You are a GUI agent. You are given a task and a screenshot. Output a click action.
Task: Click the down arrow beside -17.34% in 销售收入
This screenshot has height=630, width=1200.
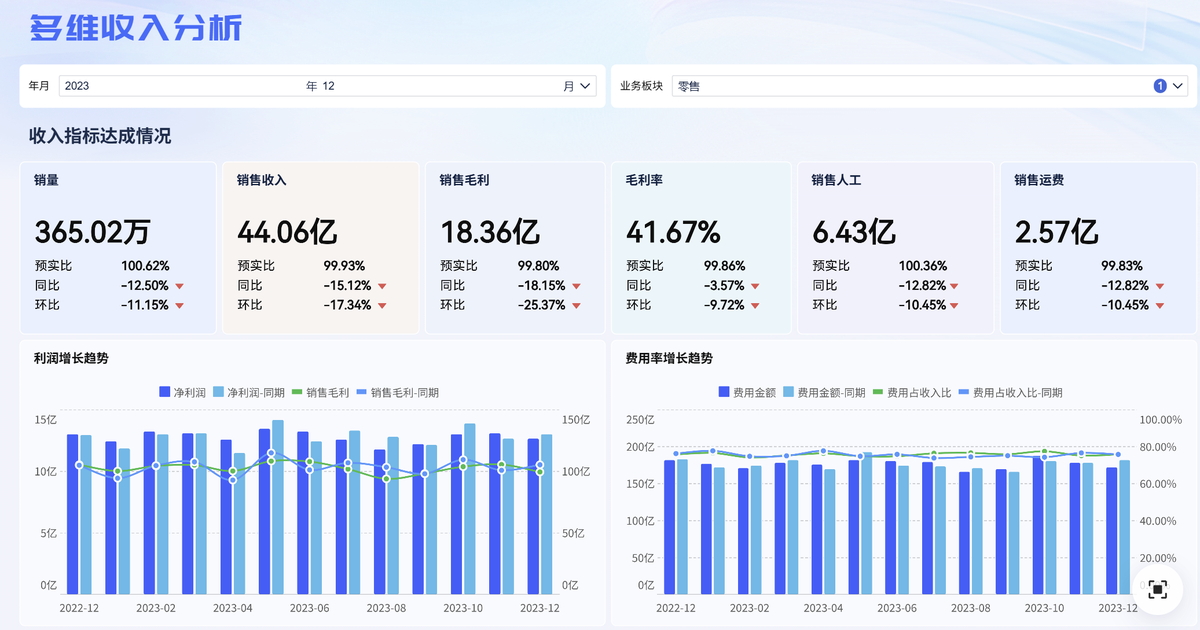(382, 305)
